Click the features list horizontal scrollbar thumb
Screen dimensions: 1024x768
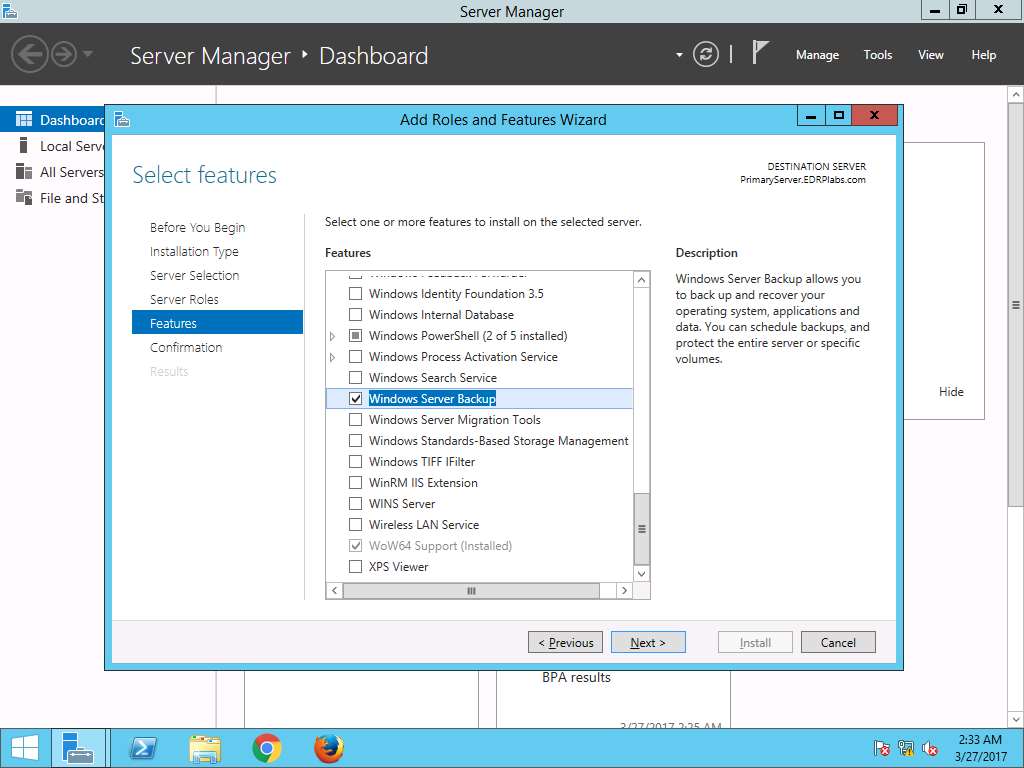[471, 590]
